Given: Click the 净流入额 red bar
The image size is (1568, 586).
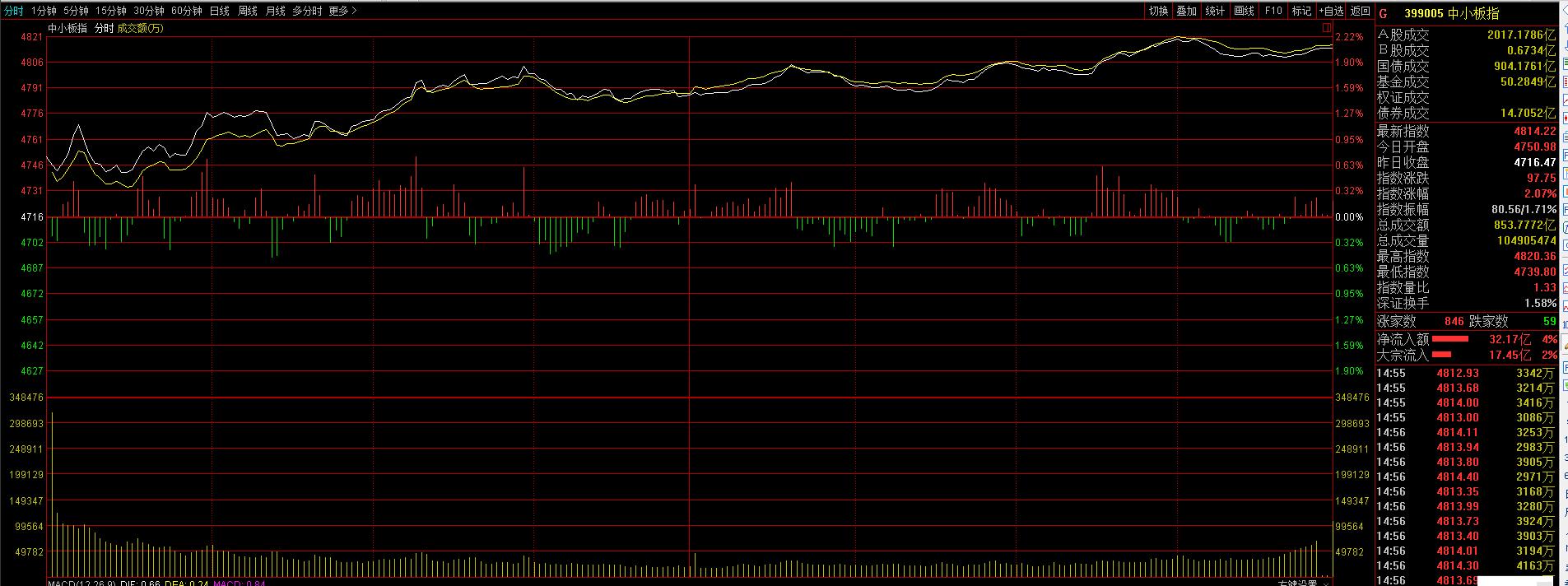Looking at the screenshot, I should coord(1450,339).
